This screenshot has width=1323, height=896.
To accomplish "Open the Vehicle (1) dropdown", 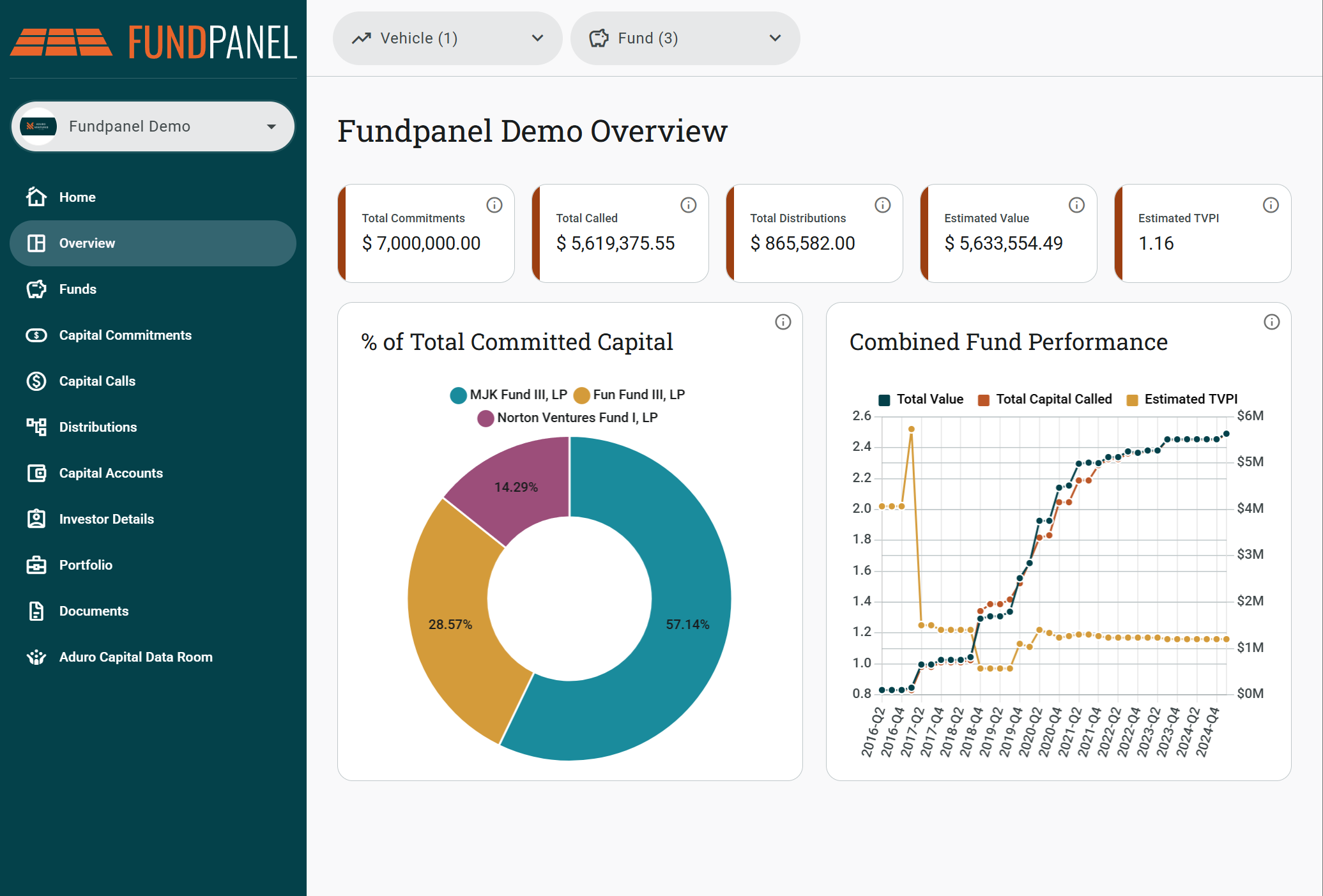I will coord(447,38).
